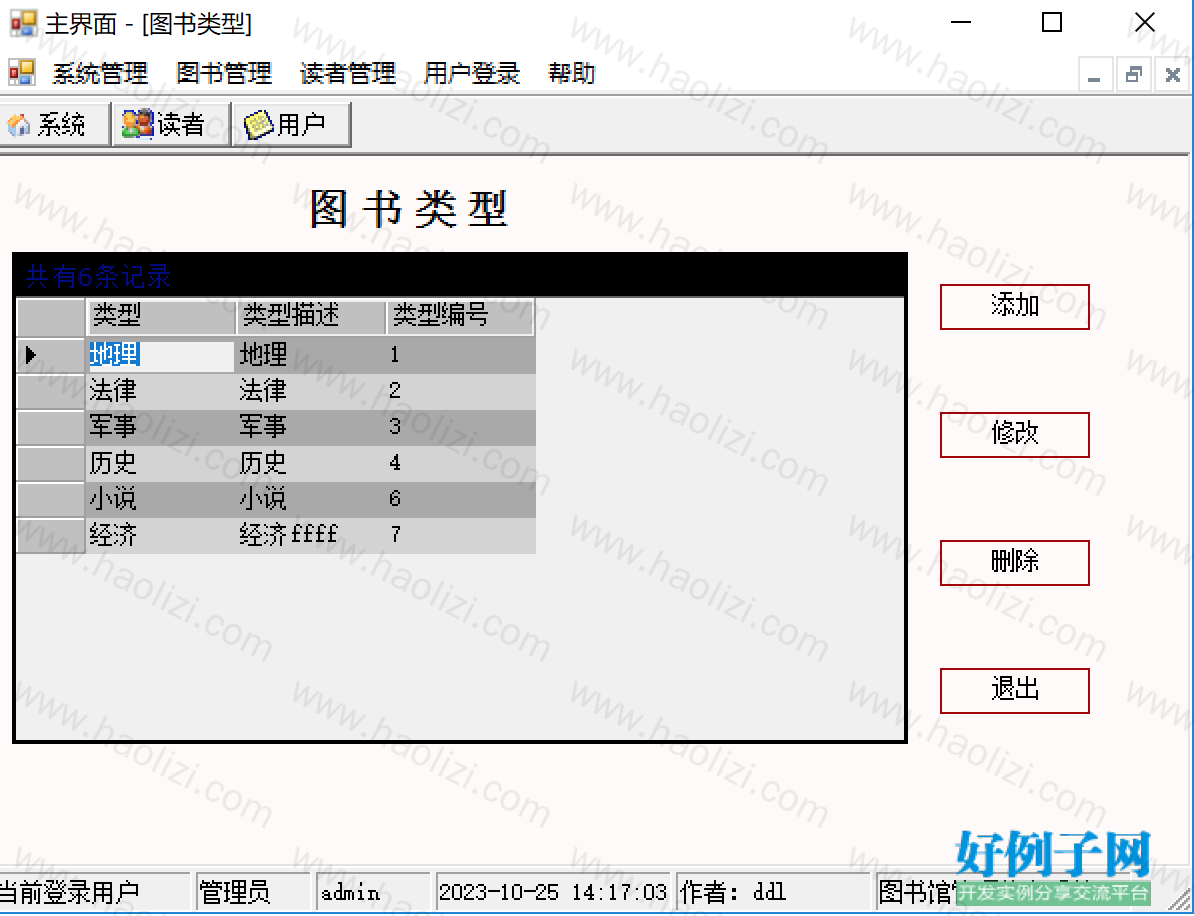Screen dimensions: 1194x916
Task: Click the type number 3 cell
Action: pos(460,426)
